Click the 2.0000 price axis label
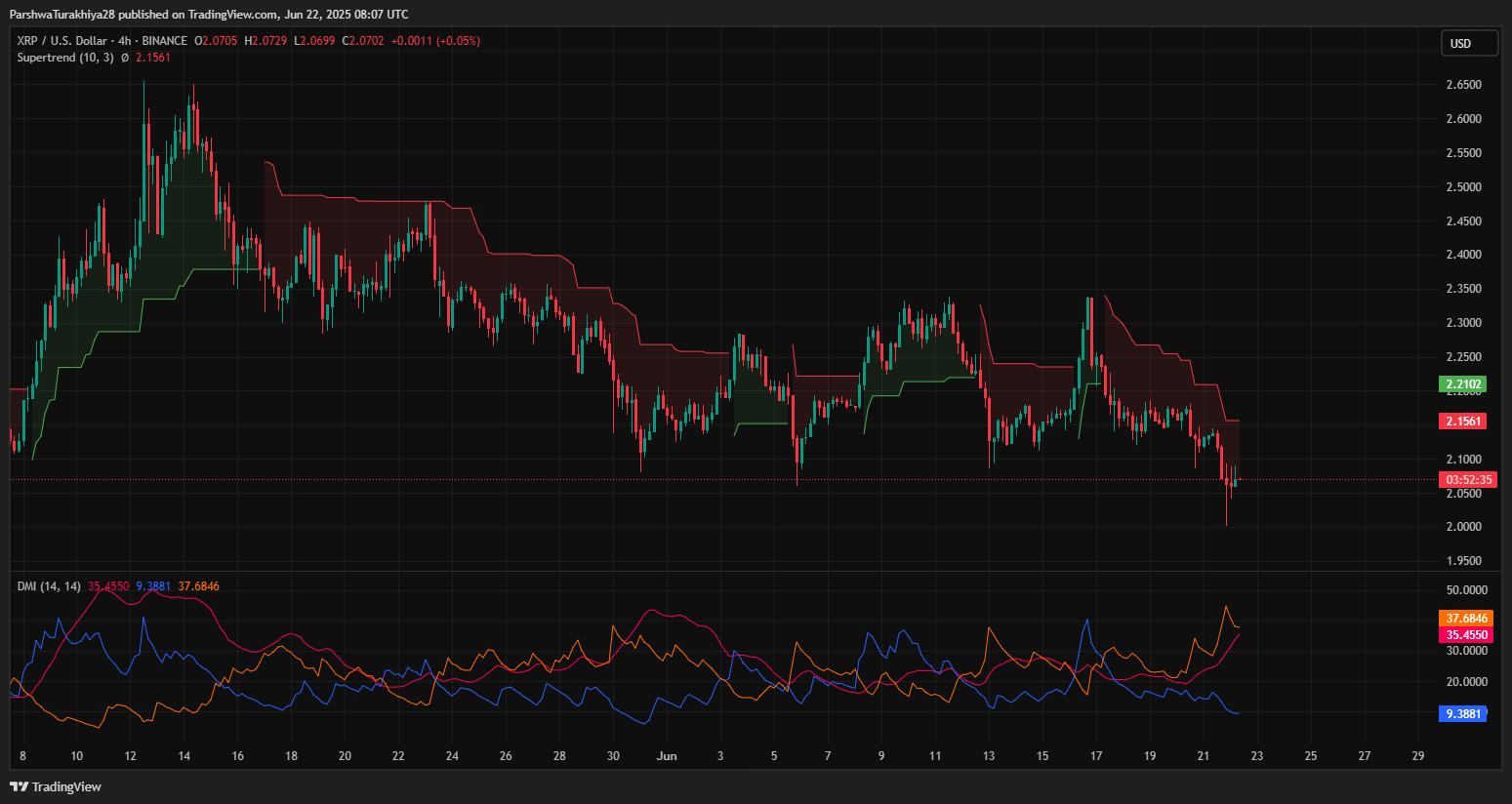The image size is (1512, 804). pyautogui.click(x=1463, y=527)
